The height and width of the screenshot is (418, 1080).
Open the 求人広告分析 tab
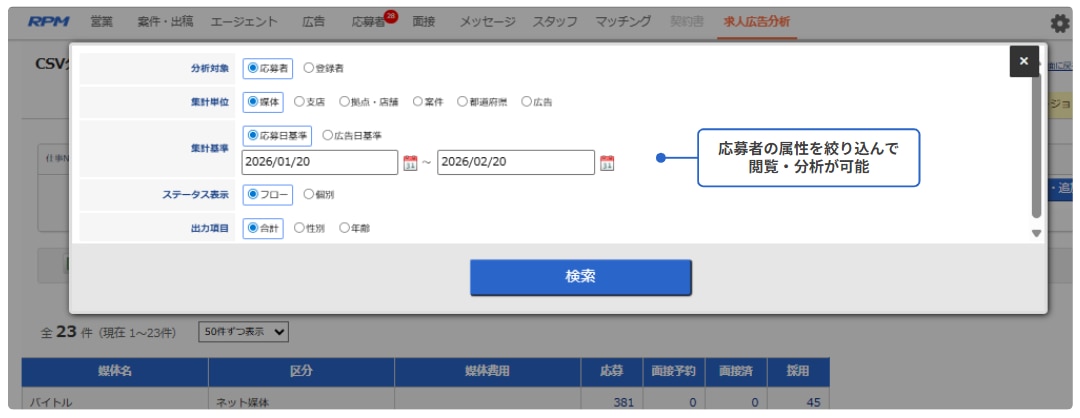coord(757,21)
